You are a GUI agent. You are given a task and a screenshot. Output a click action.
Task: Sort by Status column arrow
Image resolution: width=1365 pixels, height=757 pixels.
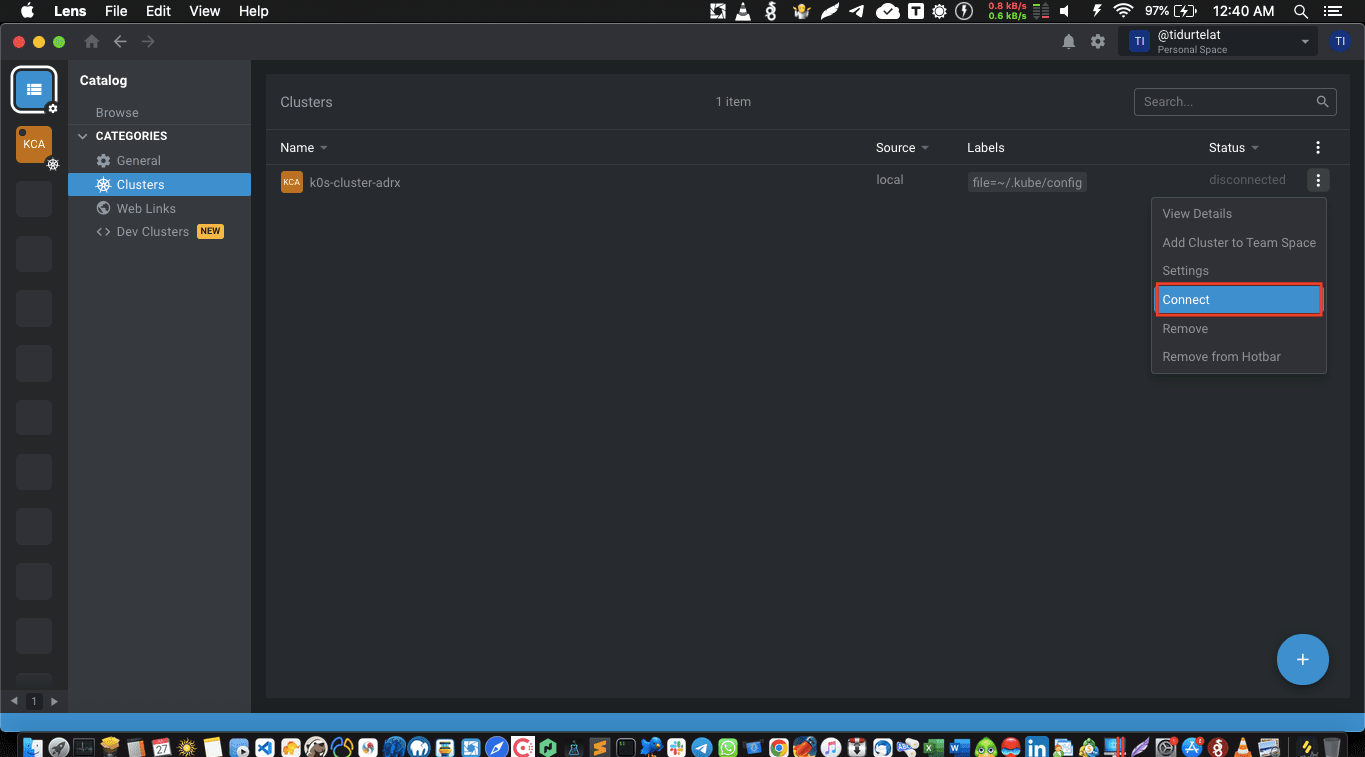[x=1255, y=148]
